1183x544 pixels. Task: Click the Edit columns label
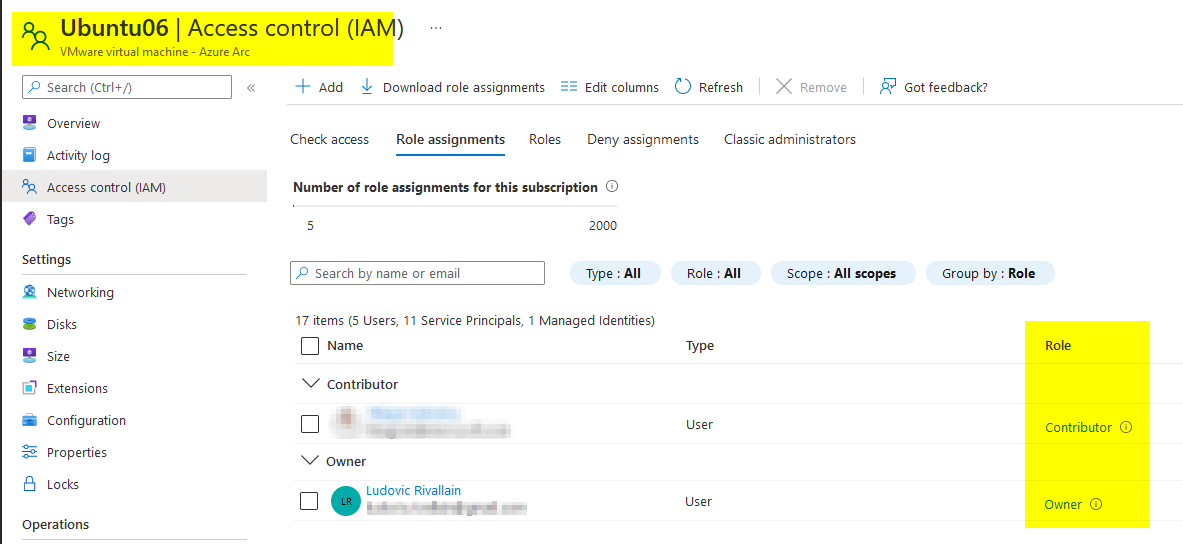tap(622, 88)
